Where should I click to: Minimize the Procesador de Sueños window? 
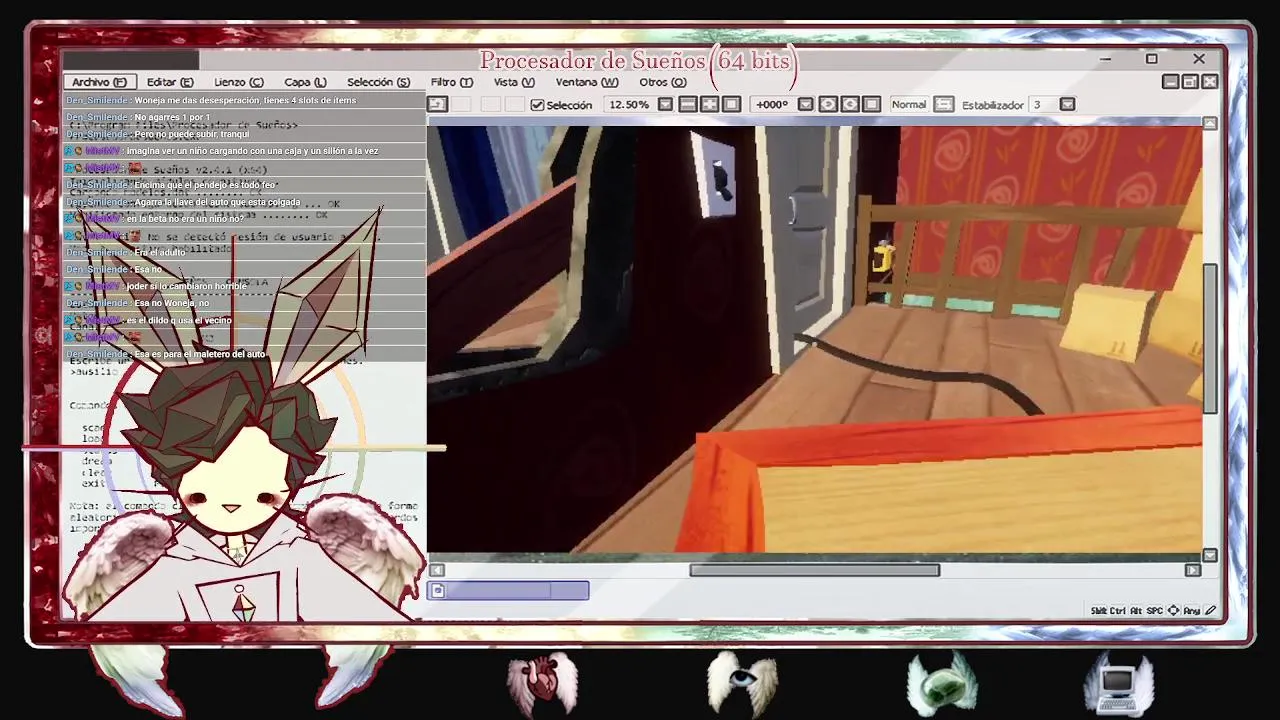(x=1105, y=59)
